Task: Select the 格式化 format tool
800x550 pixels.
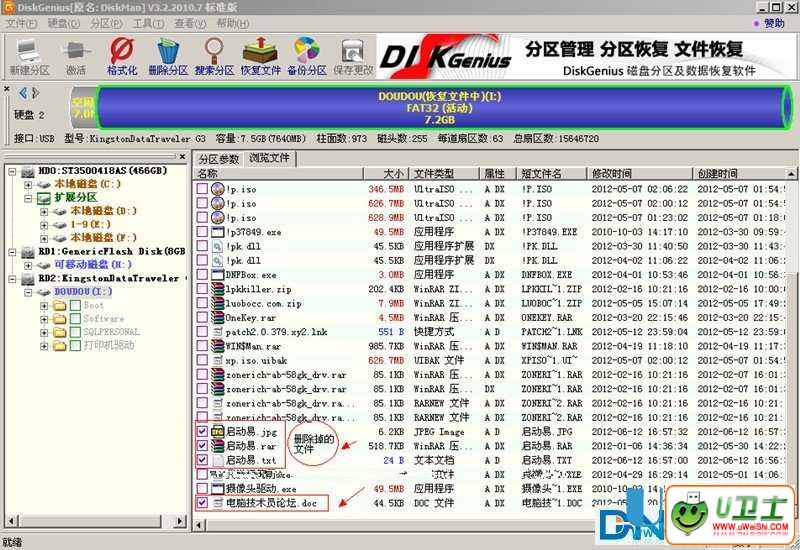Action: pos(121,57)
